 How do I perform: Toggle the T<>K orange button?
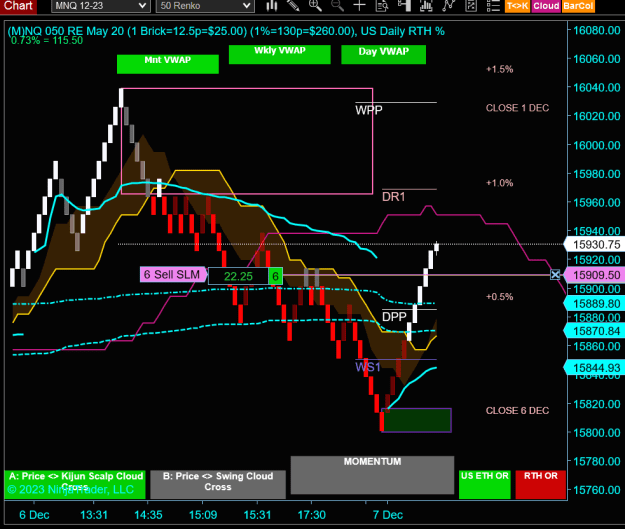tap(517, 6)
